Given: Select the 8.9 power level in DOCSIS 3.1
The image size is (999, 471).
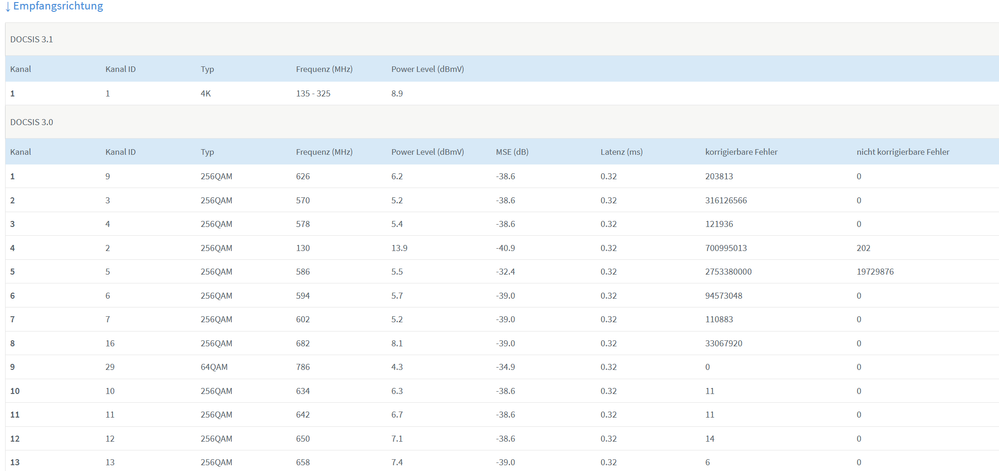Looking at the screenshot, I should (x=397, y=94).
